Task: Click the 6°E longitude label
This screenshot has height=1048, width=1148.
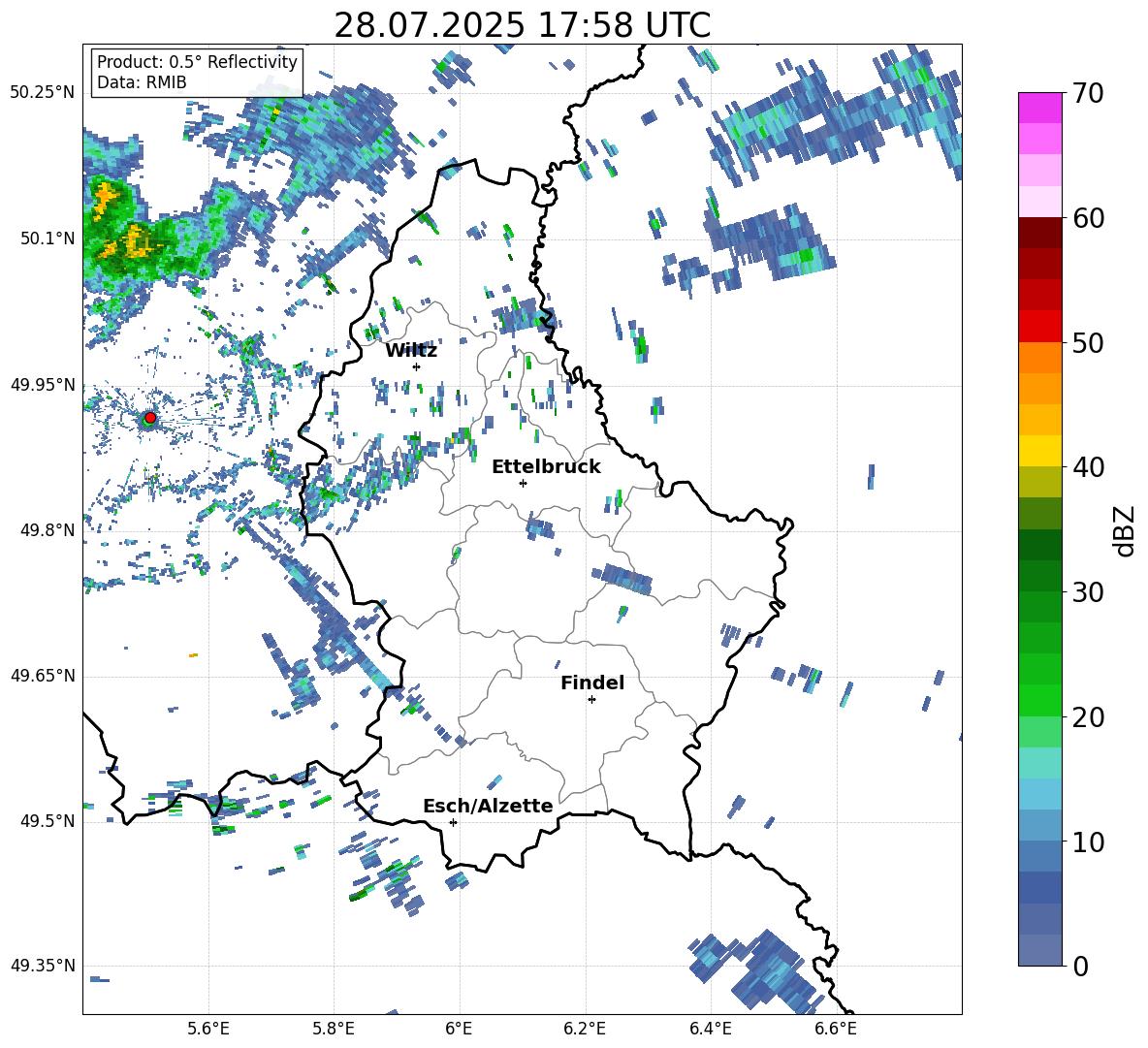Action: coord(459,1030)
